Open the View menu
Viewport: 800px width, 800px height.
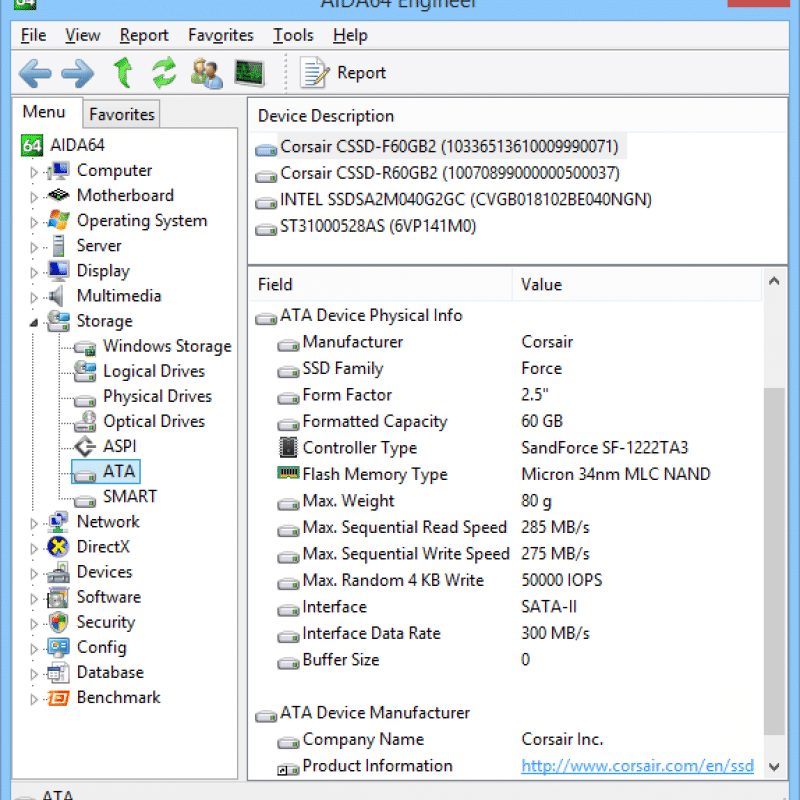point(83,35)
